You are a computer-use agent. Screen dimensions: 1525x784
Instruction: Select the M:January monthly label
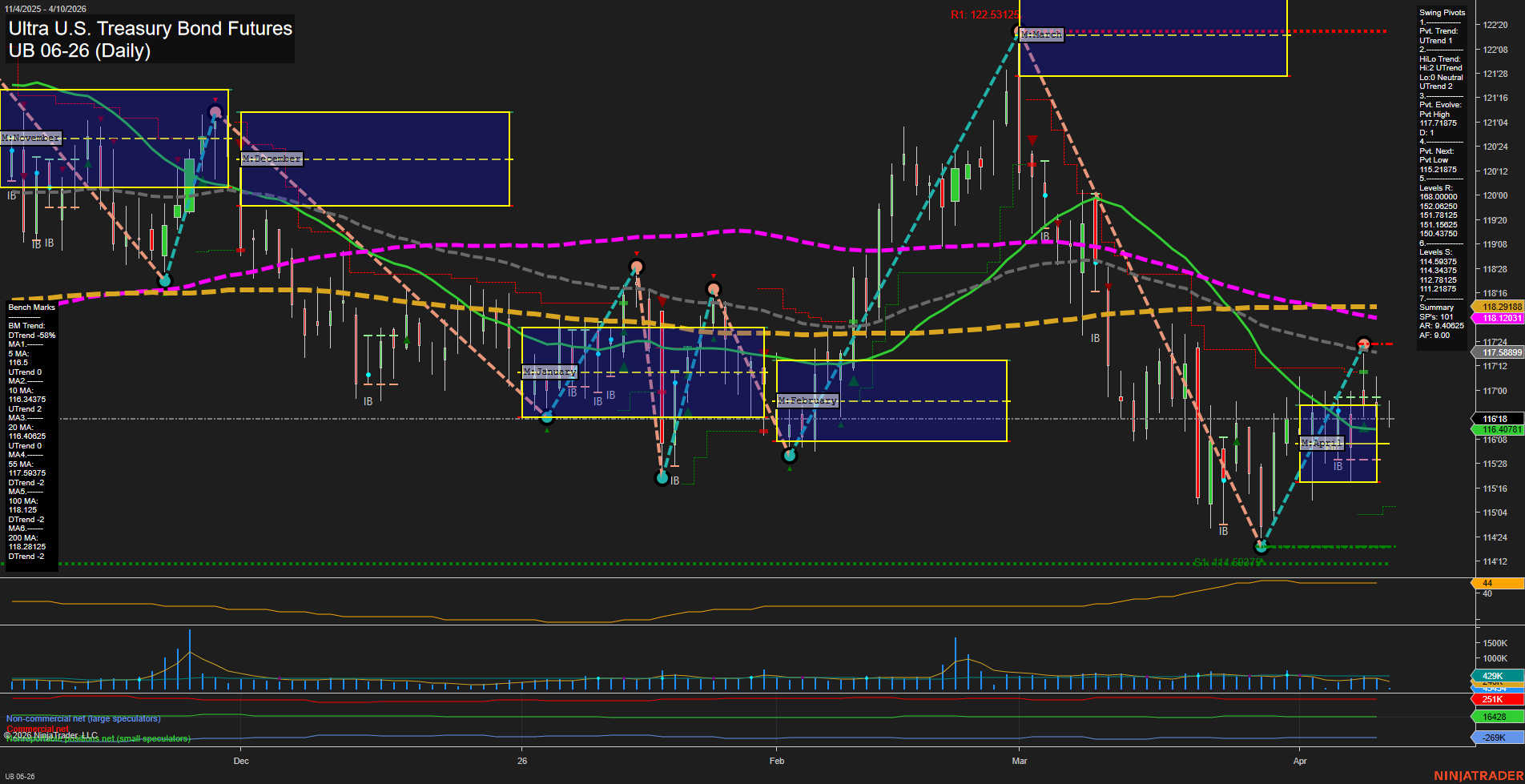pyautogui.click(x=549, y=372)
